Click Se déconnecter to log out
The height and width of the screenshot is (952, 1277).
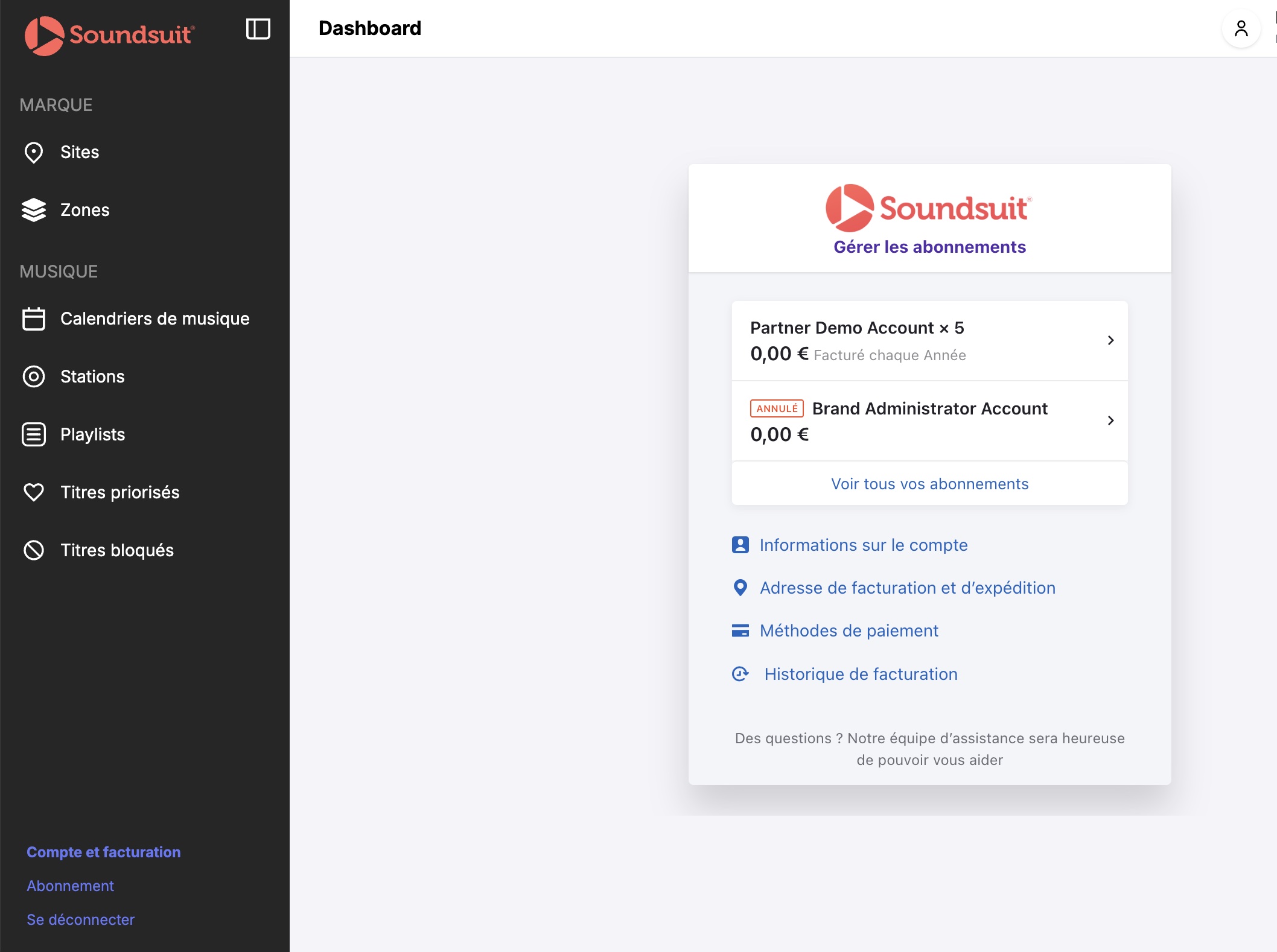tap(80, 919)
